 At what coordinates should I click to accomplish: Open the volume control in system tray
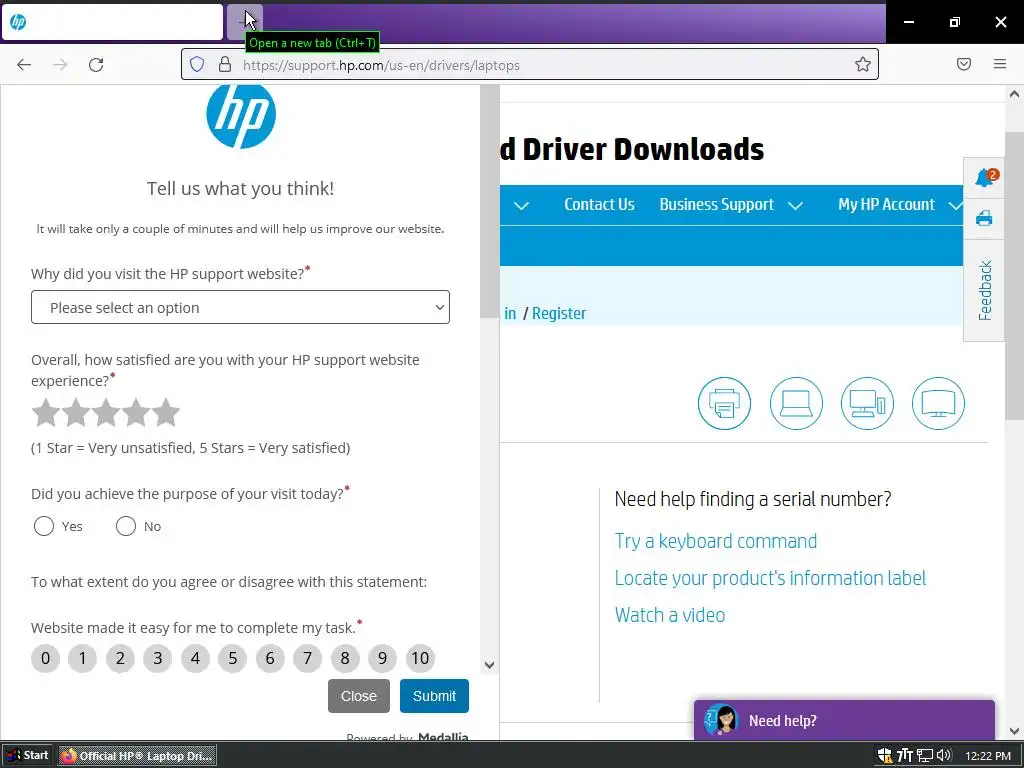click(944, 756)
